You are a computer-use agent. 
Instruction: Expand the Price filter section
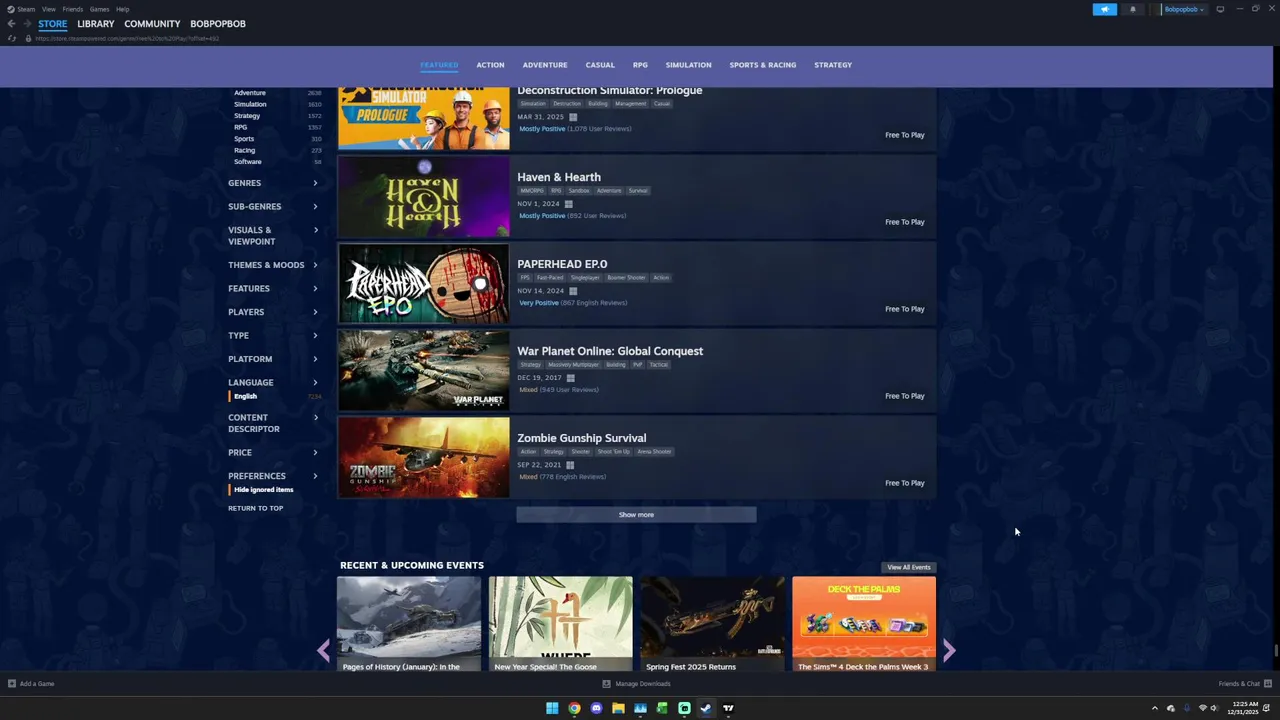tap(273, 452)
